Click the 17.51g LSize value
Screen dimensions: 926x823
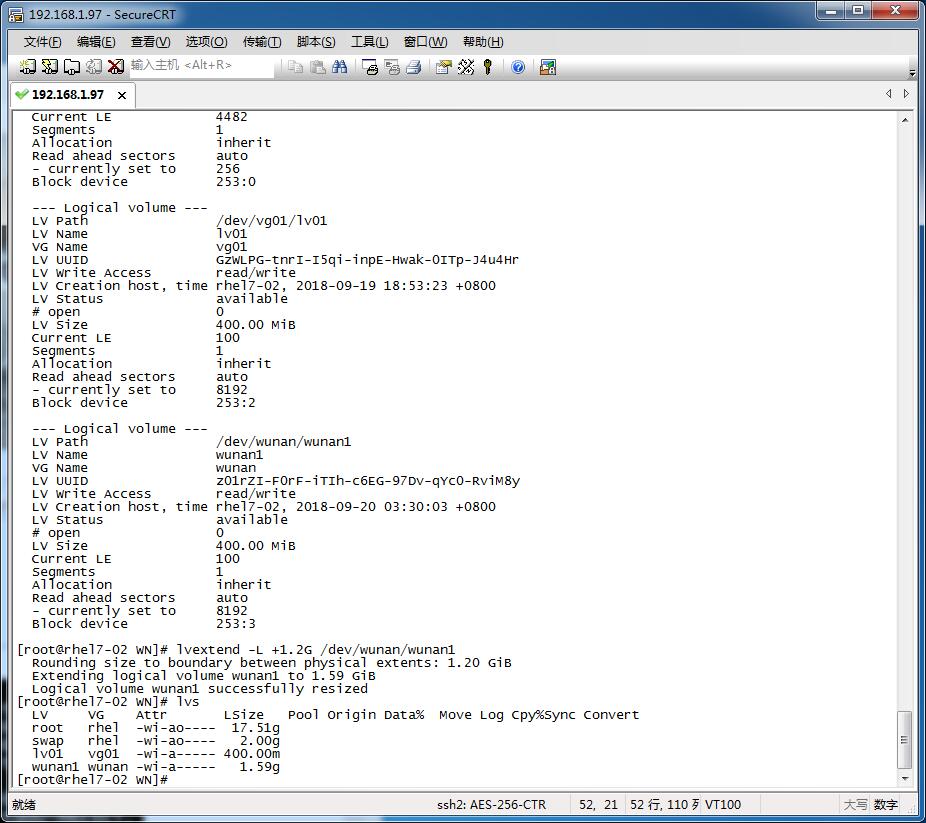255,728
